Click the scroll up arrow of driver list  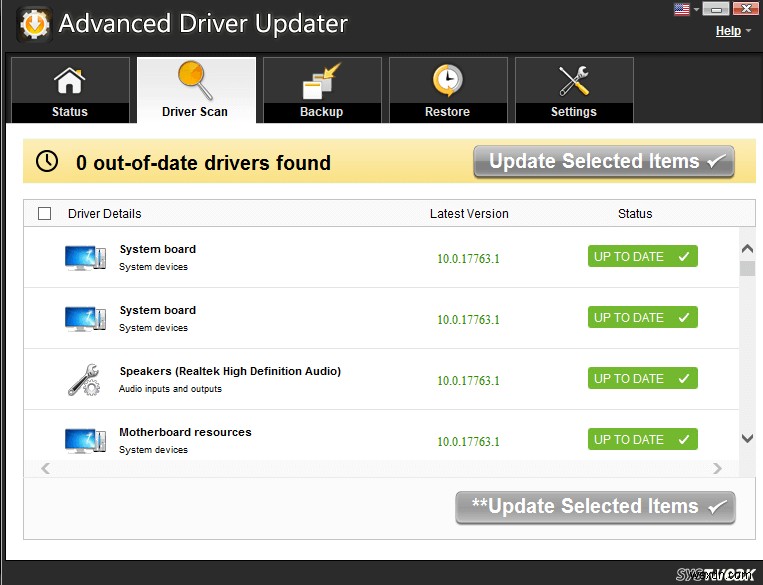[x=747, y=249]
